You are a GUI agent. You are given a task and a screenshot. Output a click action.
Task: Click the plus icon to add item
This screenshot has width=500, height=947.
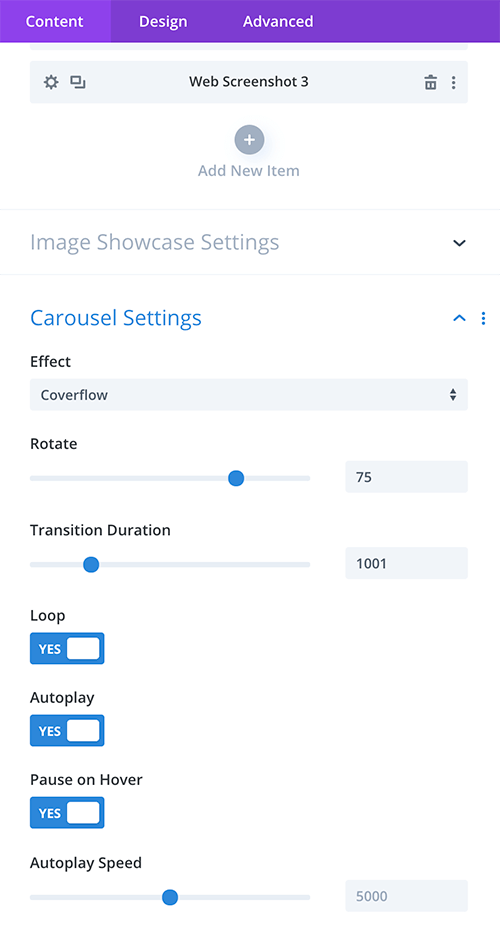249,140
